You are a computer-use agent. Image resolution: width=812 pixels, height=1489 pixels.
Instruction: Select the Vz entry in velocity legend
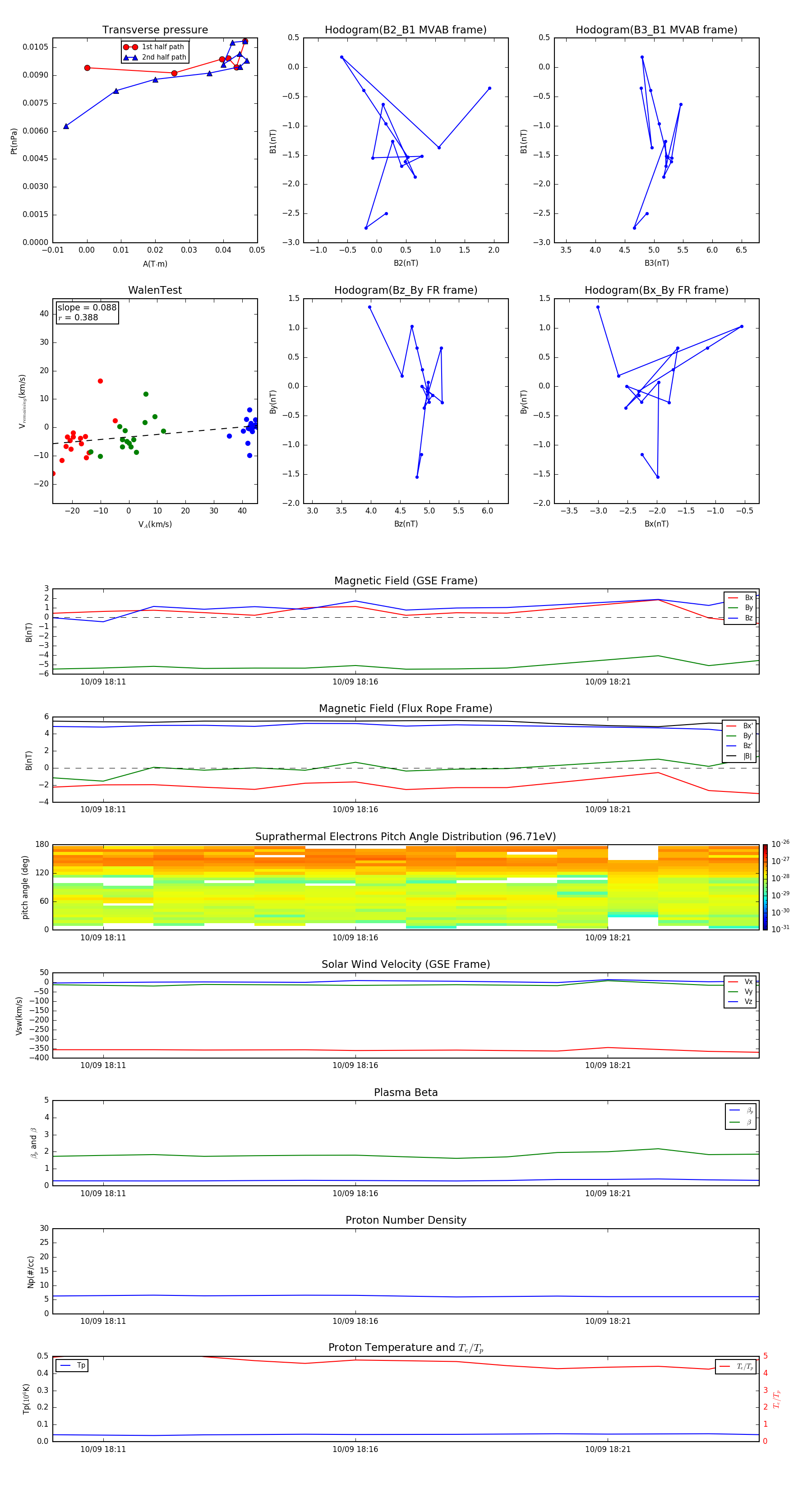tap(740, 1002)
